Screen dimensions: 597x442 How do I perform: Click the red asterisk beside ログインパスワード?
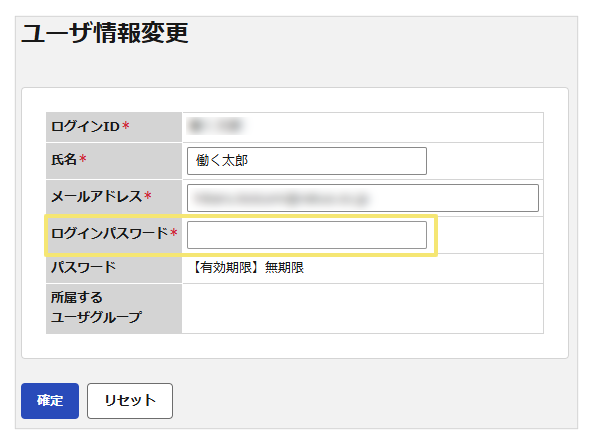pos(174,232)
